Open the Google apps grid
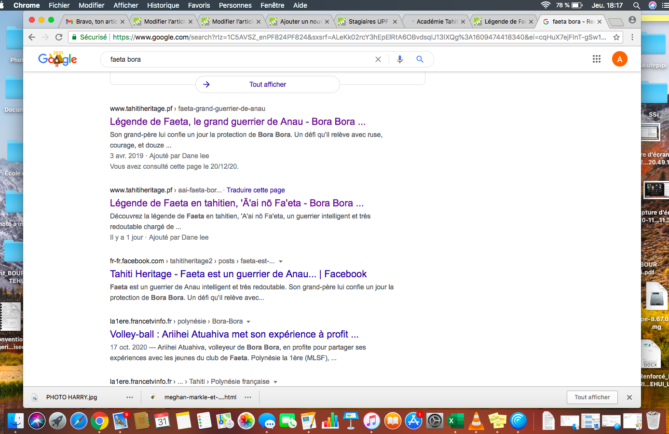This screenshot has width=669, height=434. point(596,59)
